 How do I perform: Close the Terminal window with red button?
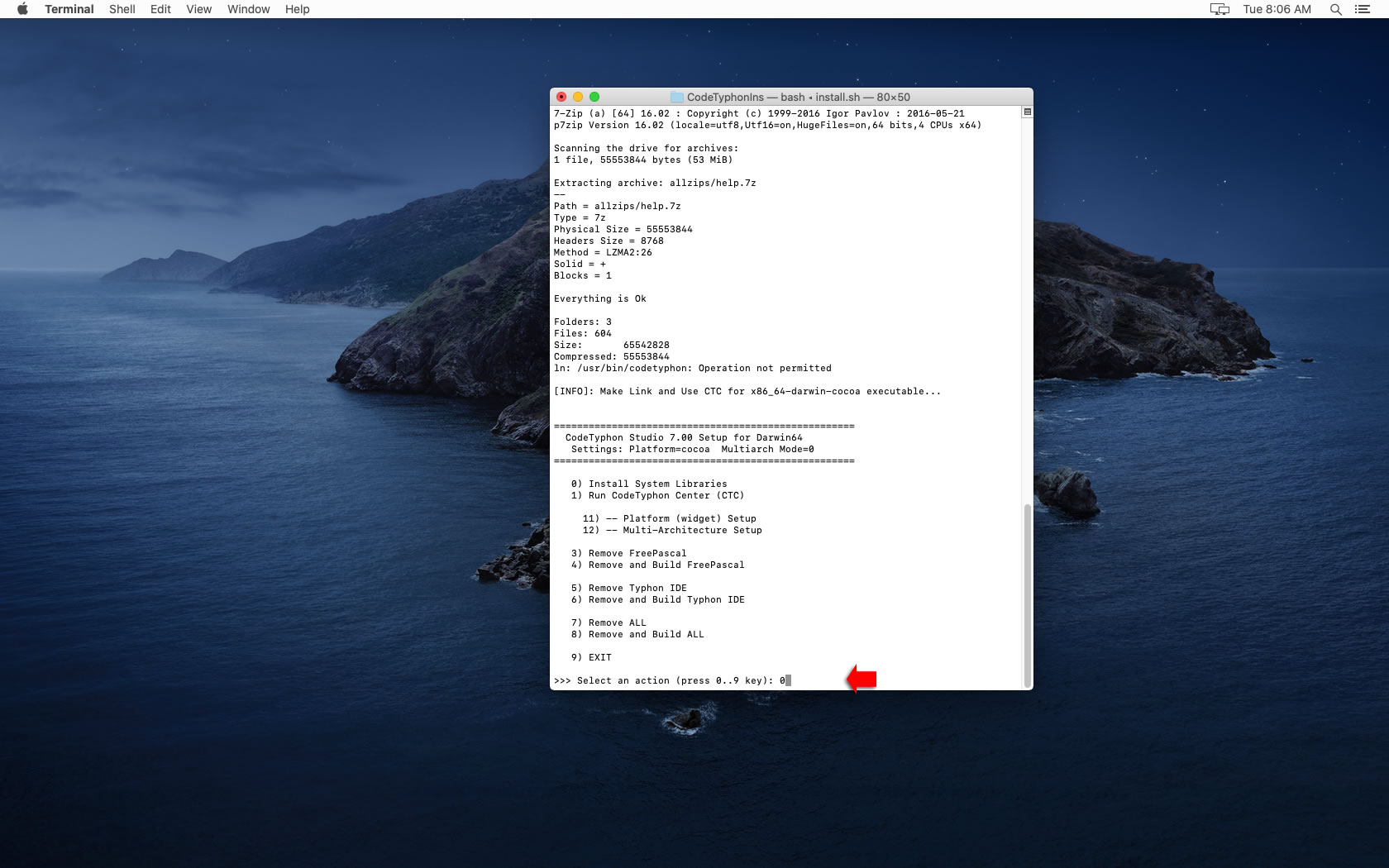[561, 97]
